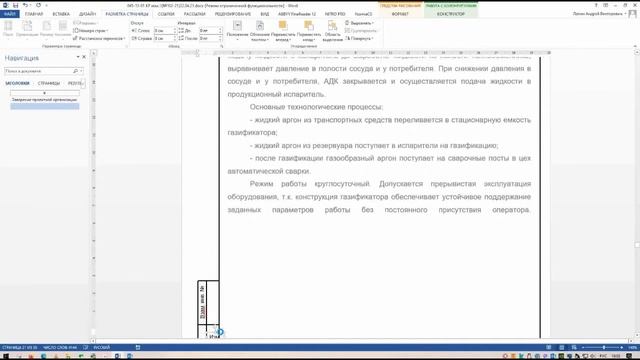640x360 pixels.
Task: Open Выровнять align dropdown
Action: click(x=359, y=23)
